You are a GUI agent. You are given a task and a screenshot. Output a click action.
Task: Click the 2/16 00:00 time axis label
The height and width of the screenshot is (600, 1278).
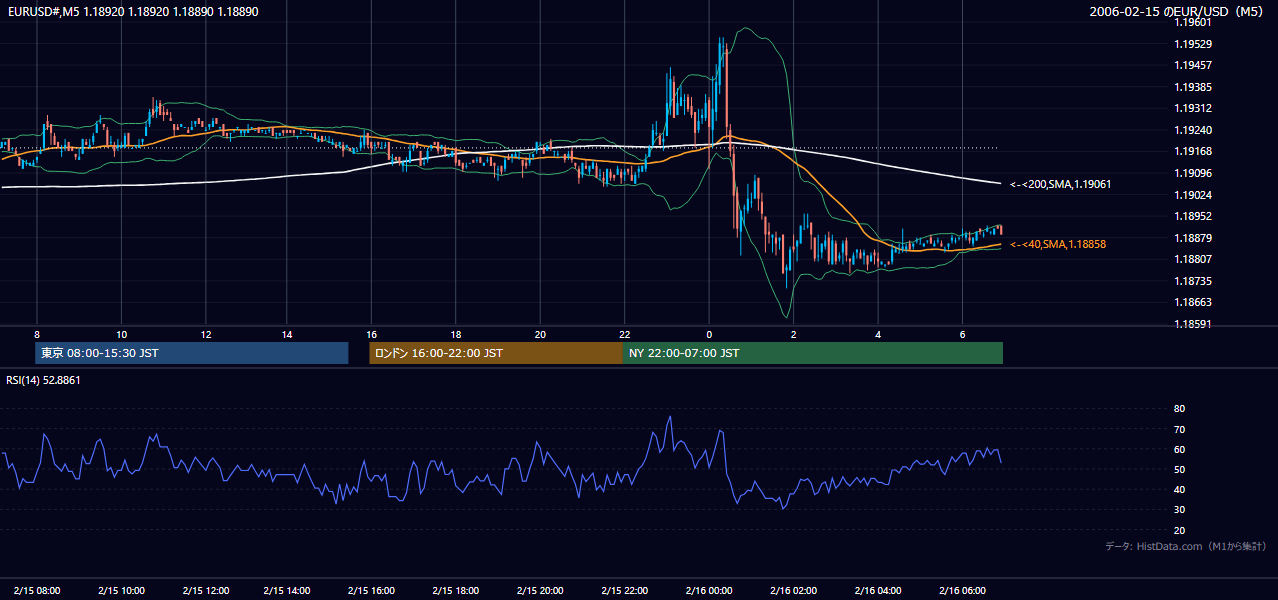pyautogui.click(x=709, y=590)
